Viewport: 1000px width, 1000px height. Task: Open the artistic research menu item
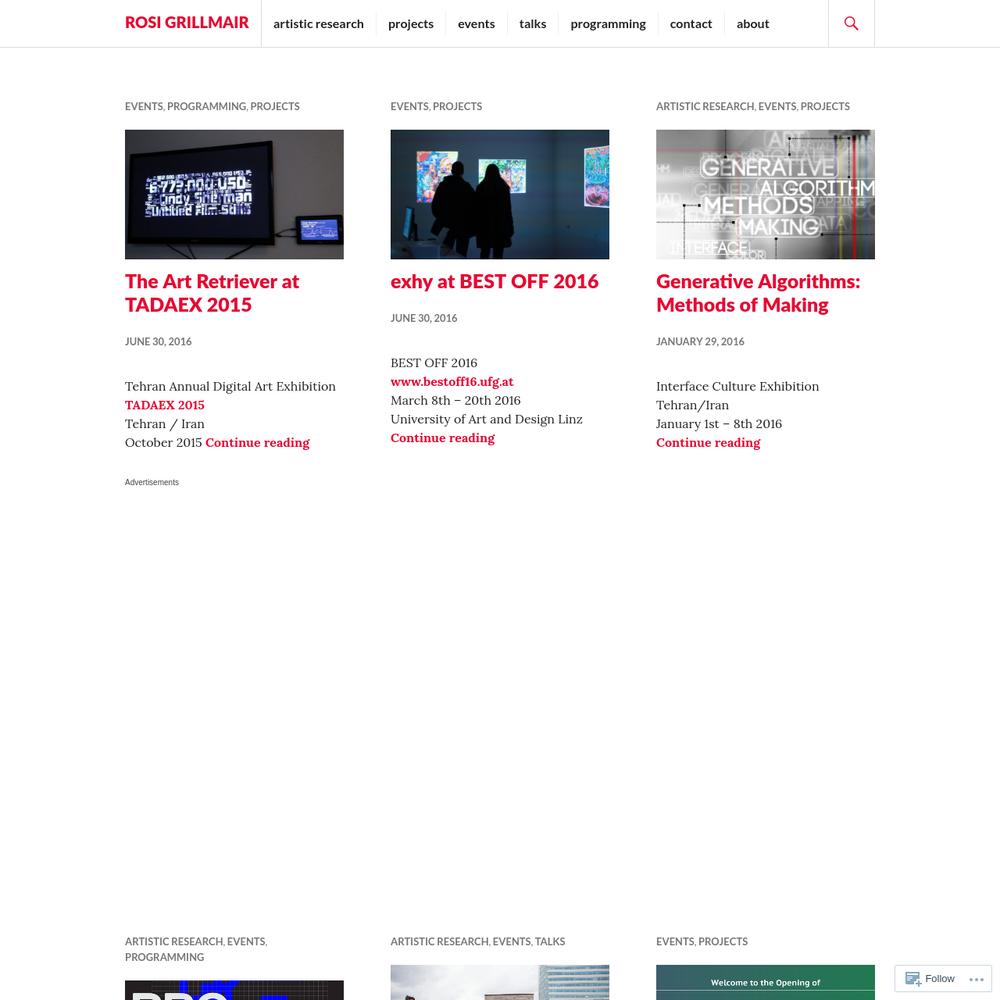pyautogui.click(x=318, y=24)
